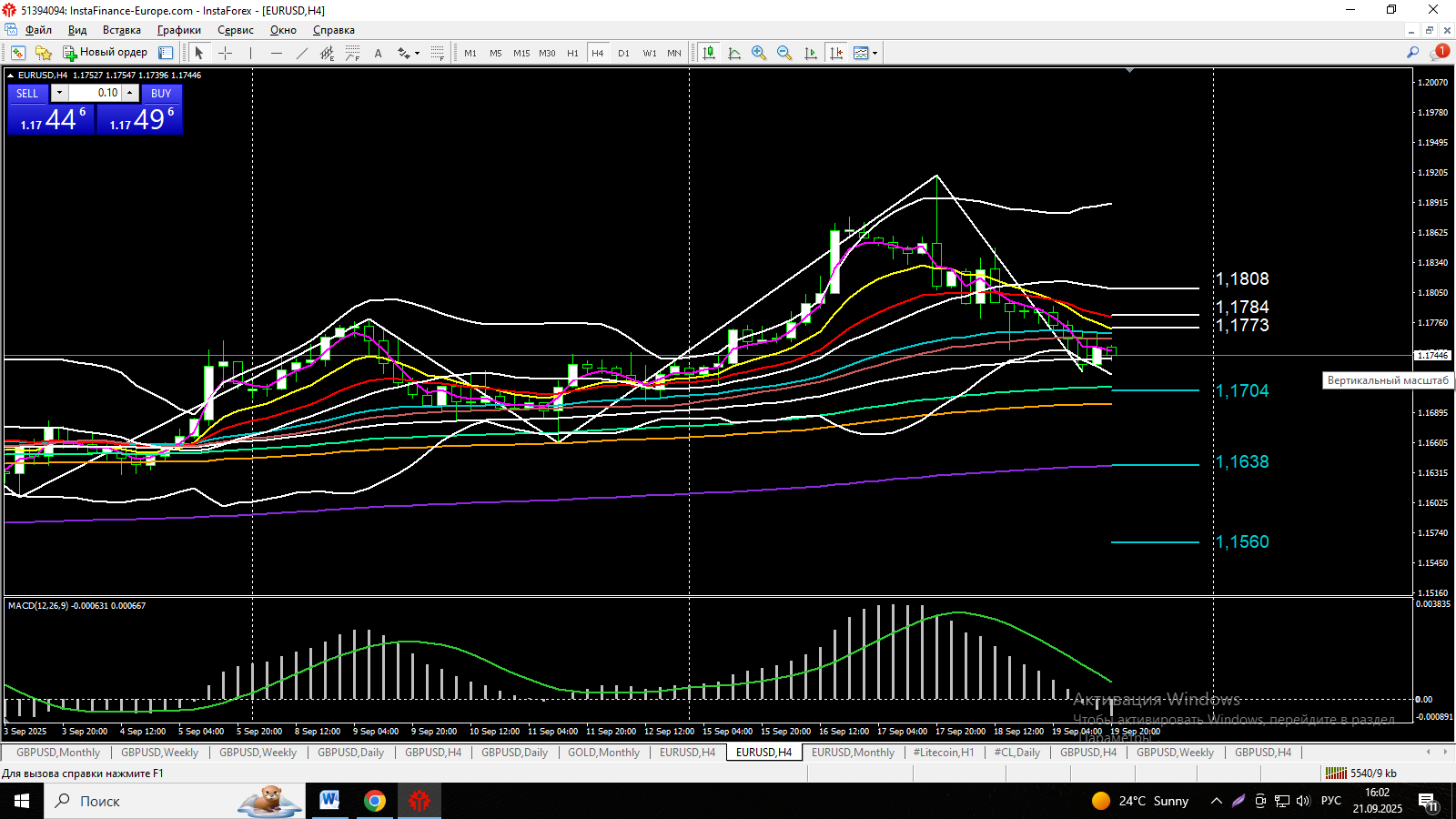Select the text label tool
1456x819 pixels.
(x=378, y=53)
